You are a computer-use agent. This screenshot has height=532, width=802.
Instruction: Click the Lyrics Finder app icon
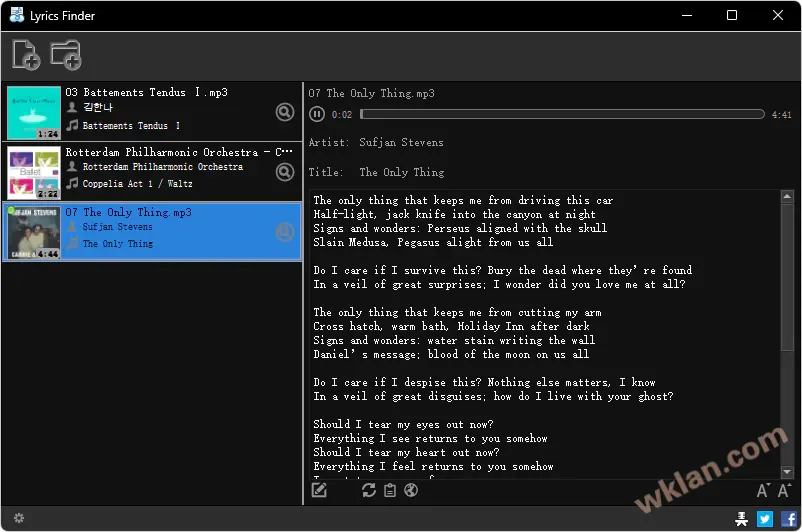click(17, 15)
